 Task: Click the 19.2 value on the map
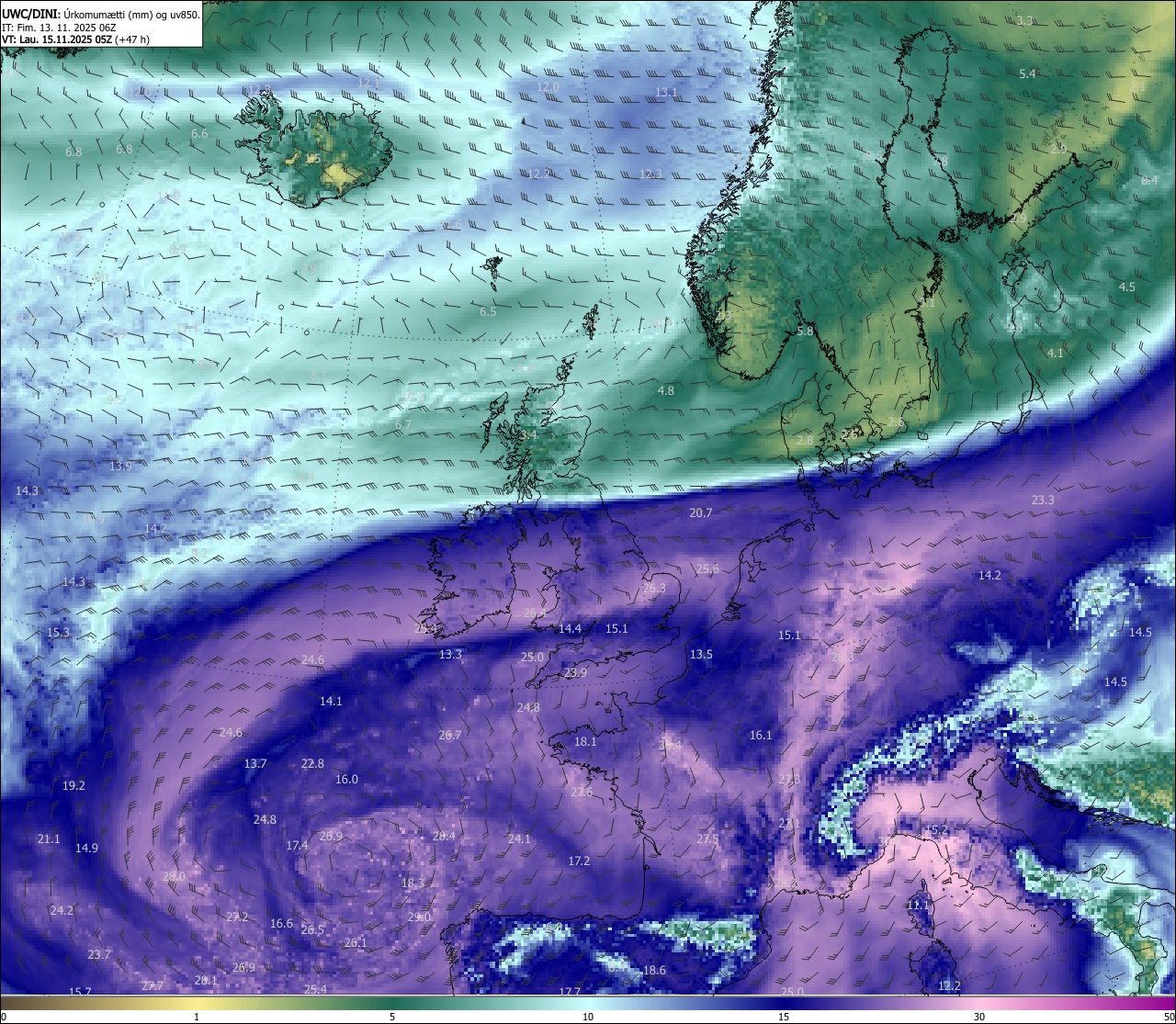point(73,785)
